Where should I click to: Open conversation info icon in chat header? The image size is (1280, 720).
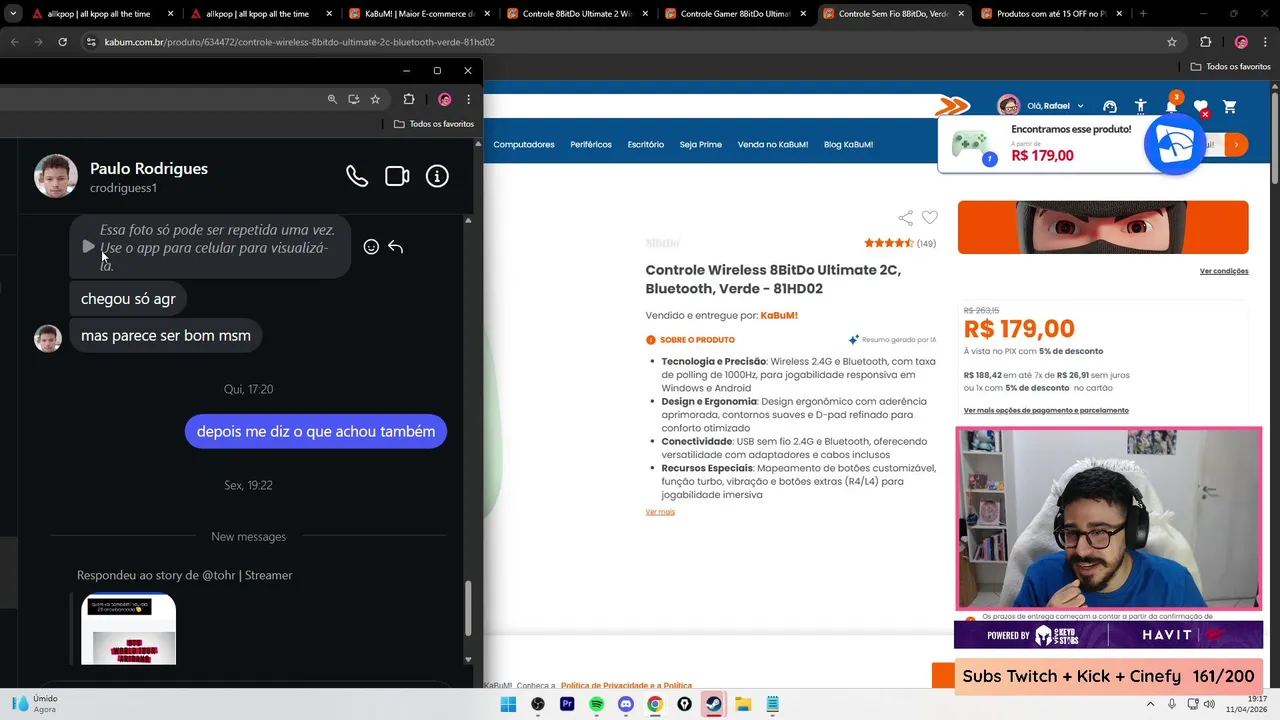pyautogui.click(x=437, y=176)
